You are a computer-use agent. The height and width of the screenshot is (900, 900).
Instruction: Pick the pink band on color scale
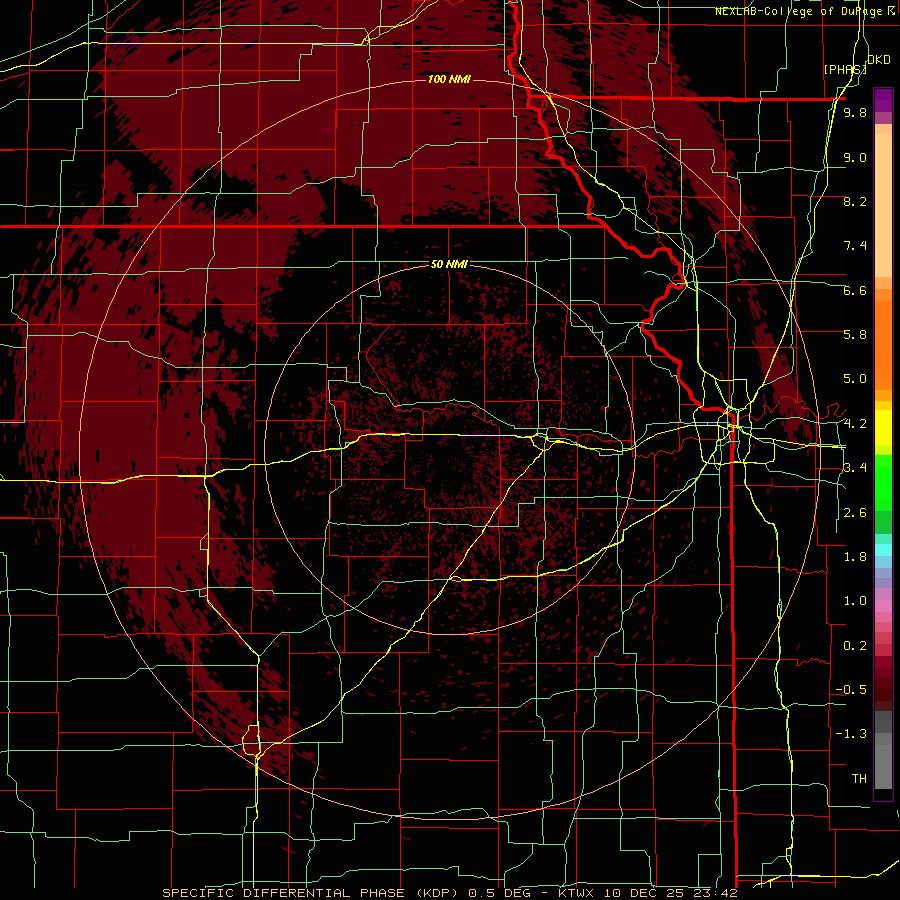(883, 606)
